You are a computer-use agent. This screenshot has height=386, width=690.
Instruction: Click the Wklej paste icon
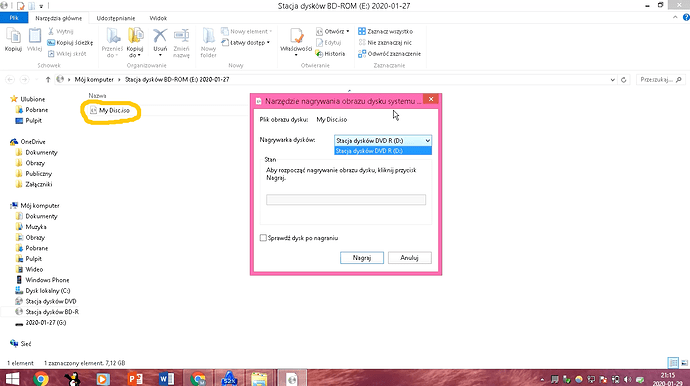[34, 40]
